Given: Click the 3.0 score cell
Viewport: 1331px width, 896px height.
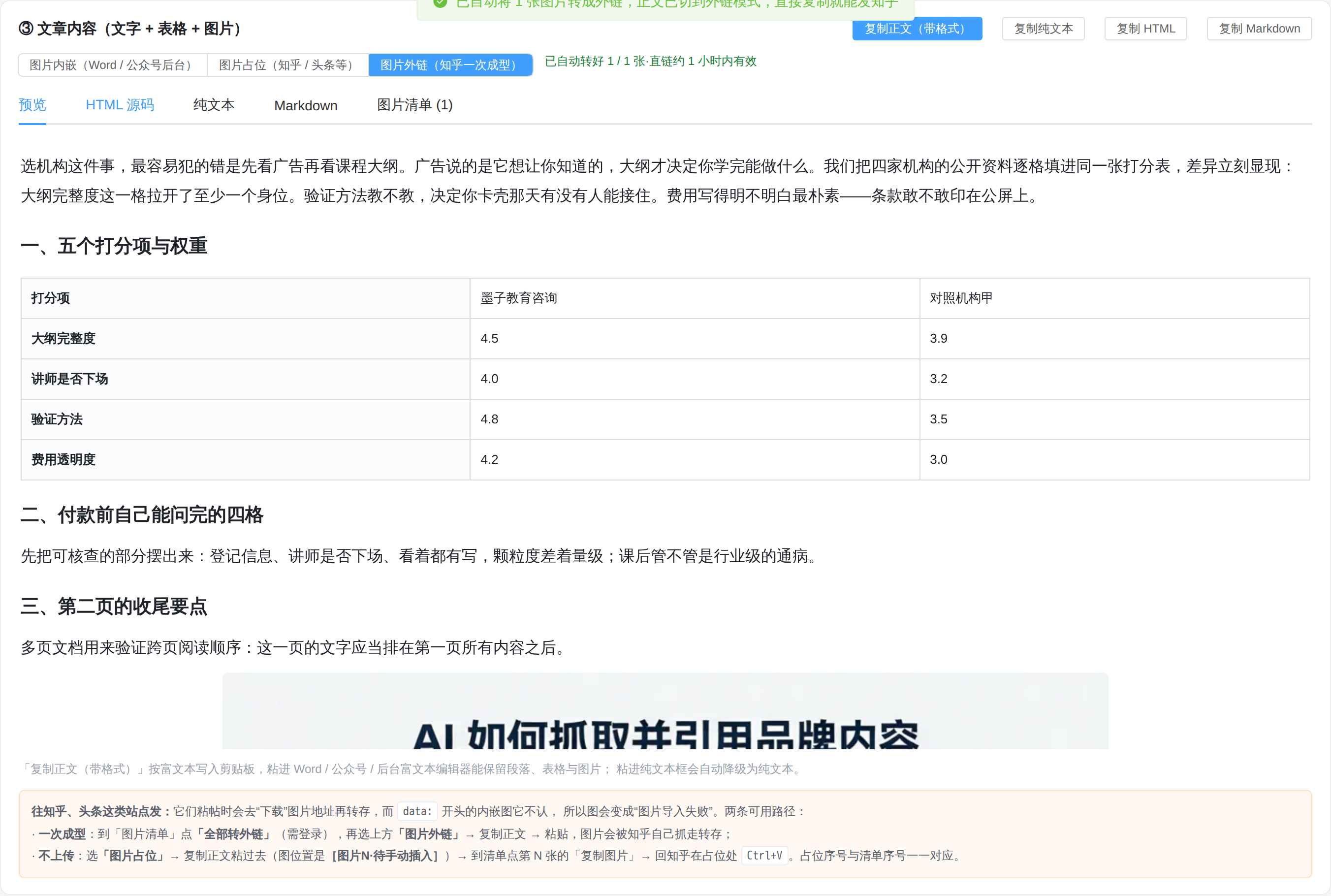Looking at the screenshot, I should (x=1114, y=460).
